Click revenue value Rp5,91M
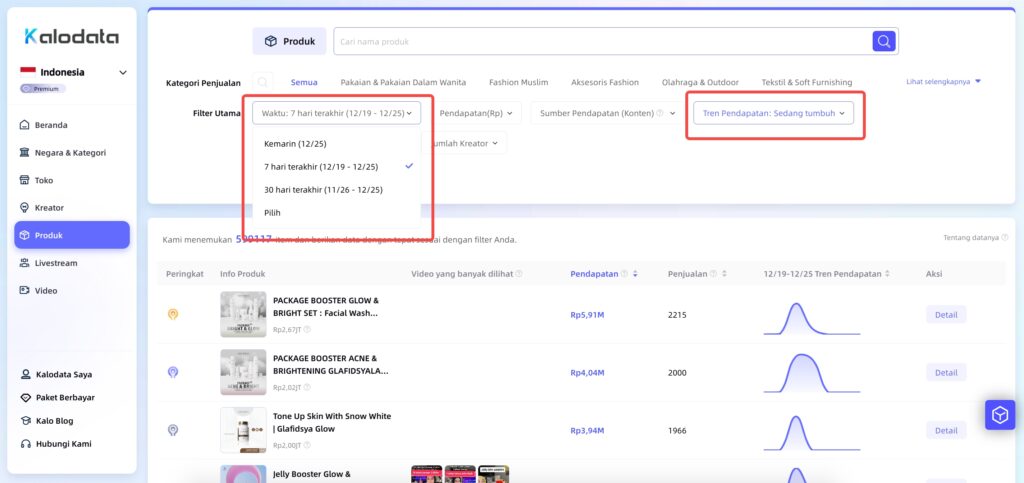1024x483 pixels. pos(587,315)
